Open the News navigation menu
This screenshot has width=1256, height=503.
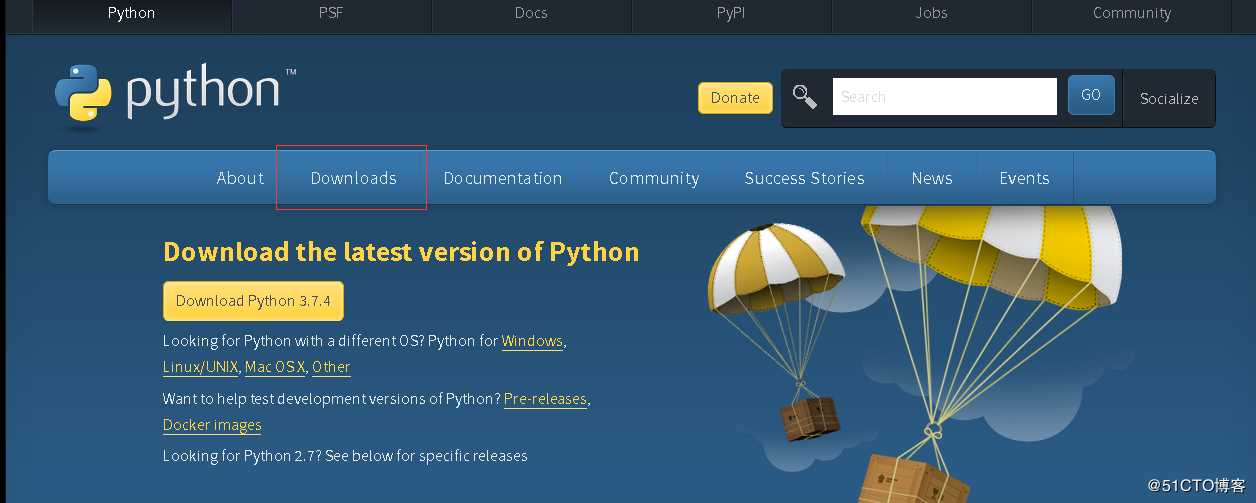pos(932,178)
